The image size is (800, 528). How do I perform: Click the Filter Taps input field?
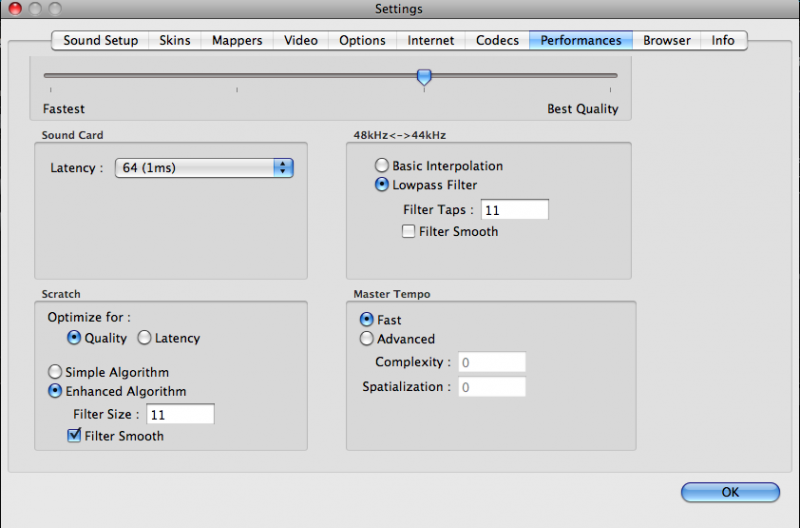pos(514,210)
